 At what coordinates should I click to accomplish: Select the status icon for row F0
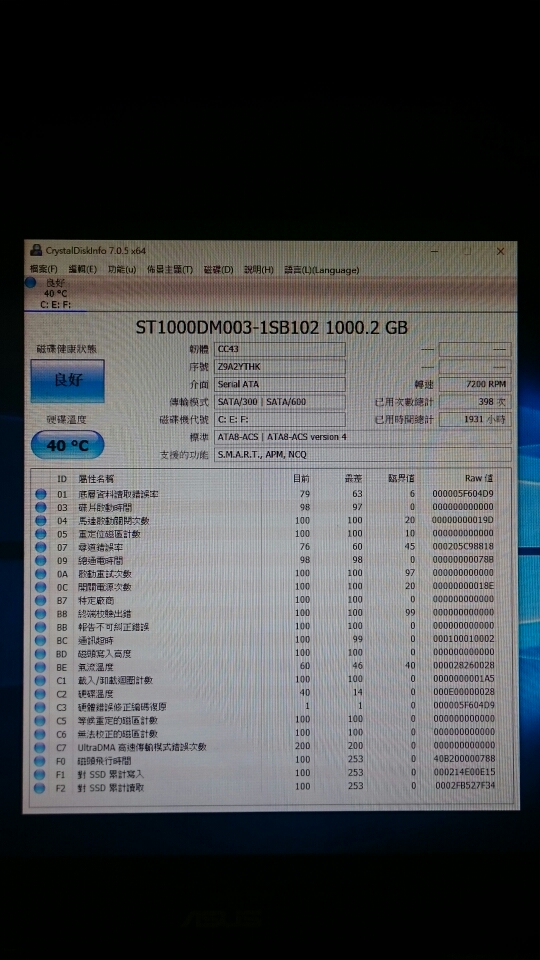(x=41, y=760)
